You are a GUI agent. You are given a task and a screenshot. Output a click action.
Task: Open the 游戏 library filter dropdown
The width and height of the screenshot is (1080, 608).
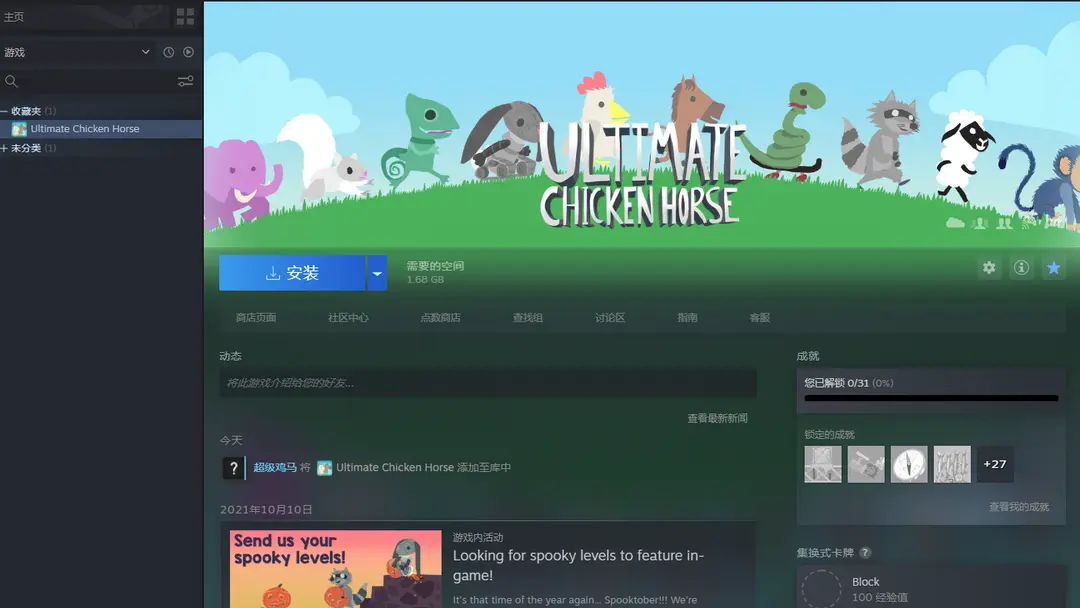click(77, 52)
